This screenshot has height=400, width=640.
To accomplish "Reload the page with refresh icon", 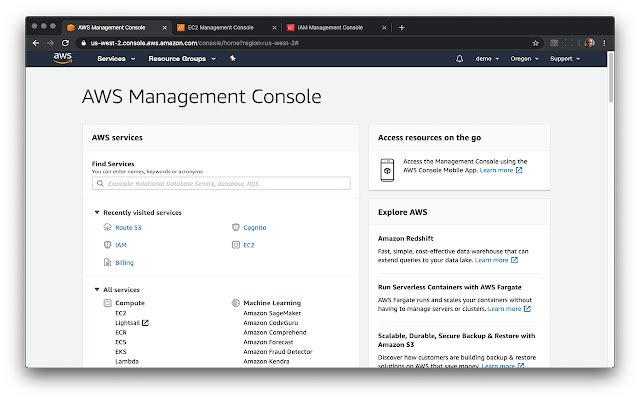I will 65,43.
